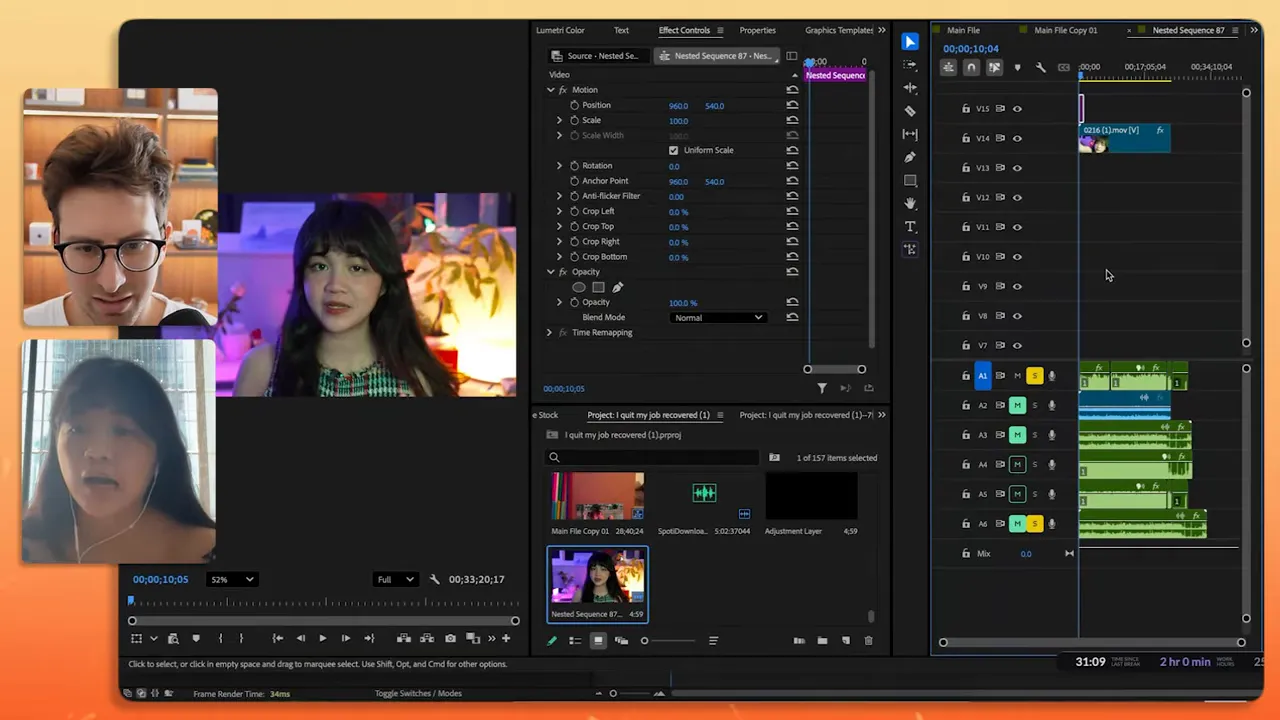Click Play button in Program Monitor

point(322,638)
